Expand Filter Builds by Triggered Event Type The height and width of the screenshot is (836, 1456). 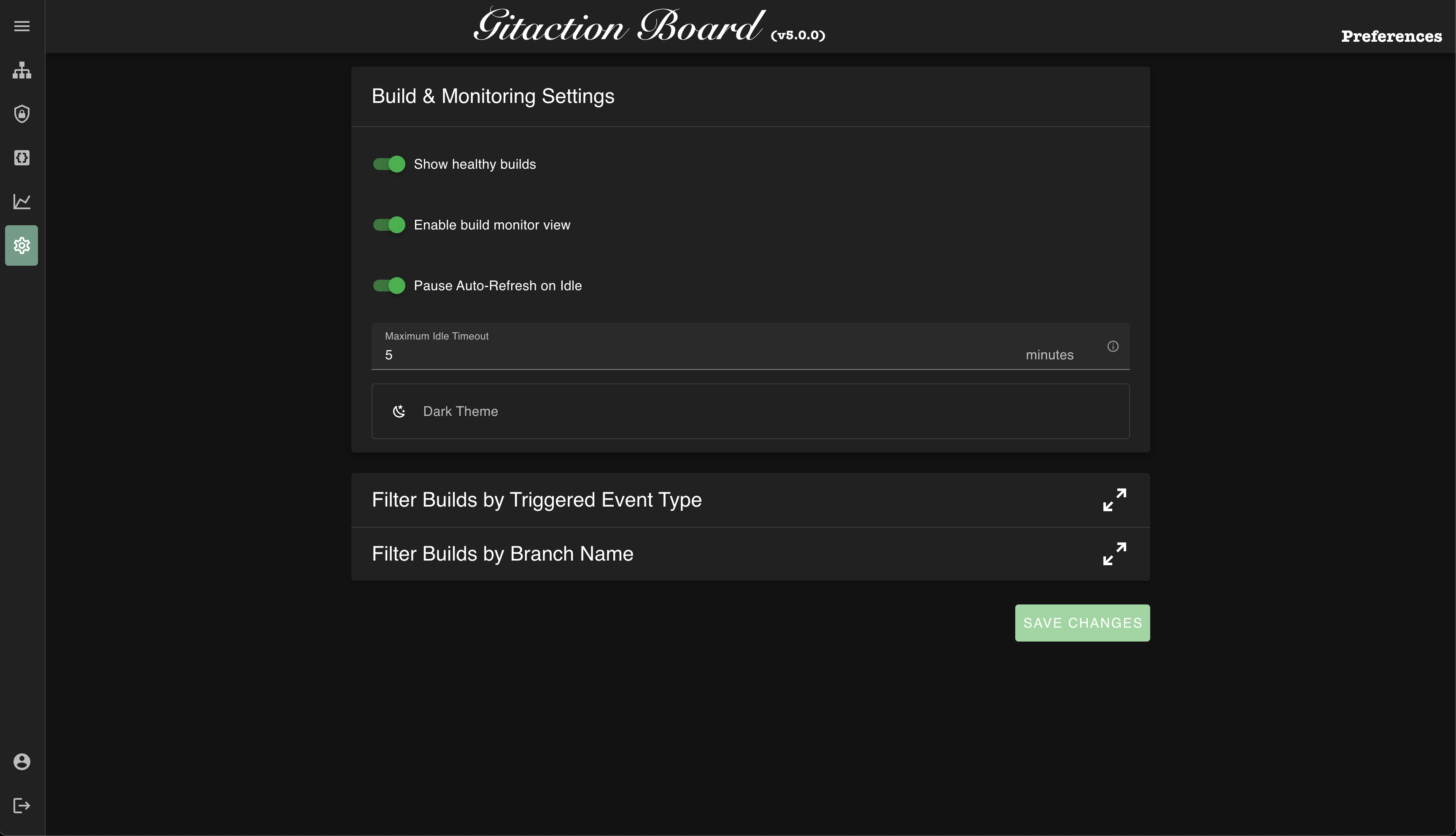(1114, 499)
